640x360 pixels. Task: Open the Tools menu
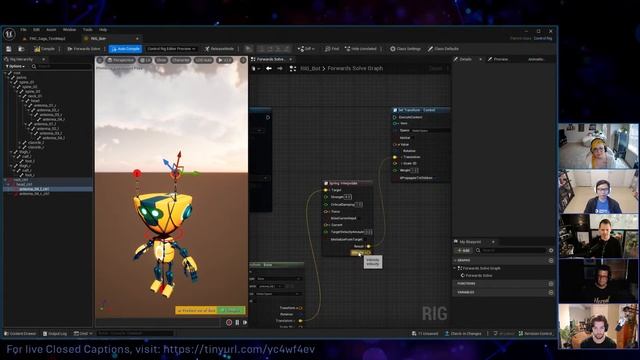click(x=87, y=30)
